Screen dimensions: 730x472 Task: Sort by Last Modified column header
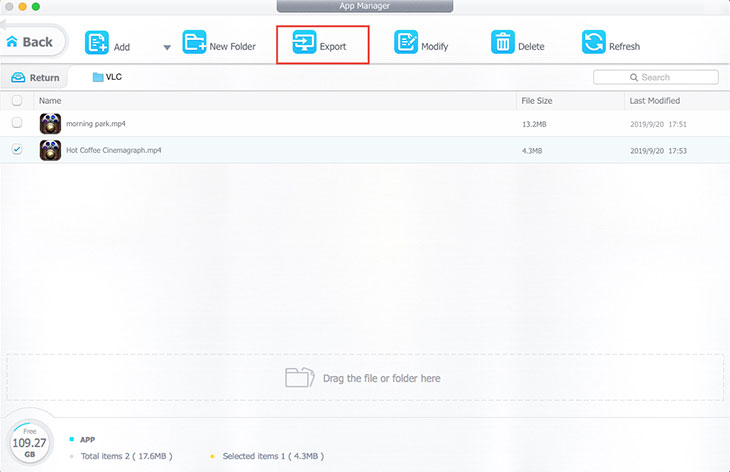pos(654,101)
